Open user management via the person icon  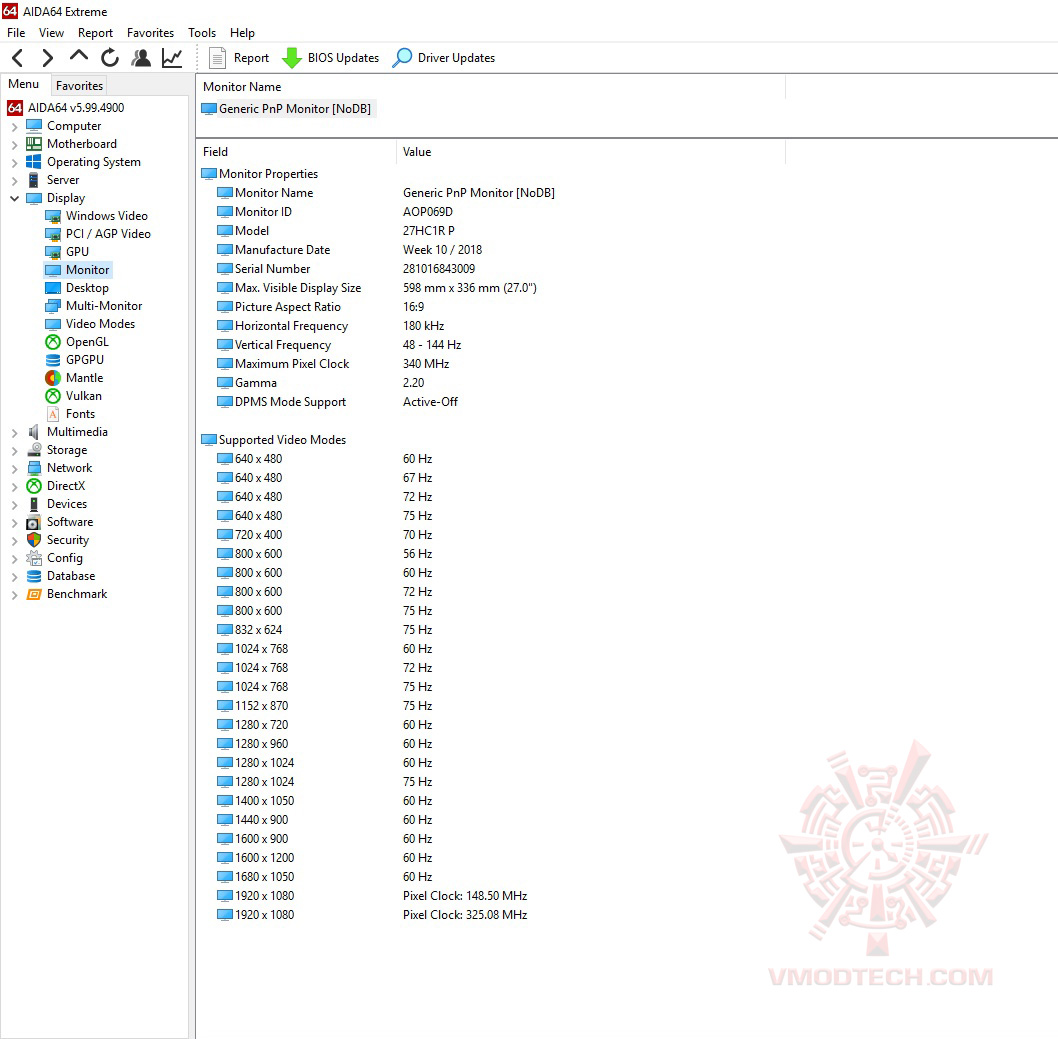(141, 58)
